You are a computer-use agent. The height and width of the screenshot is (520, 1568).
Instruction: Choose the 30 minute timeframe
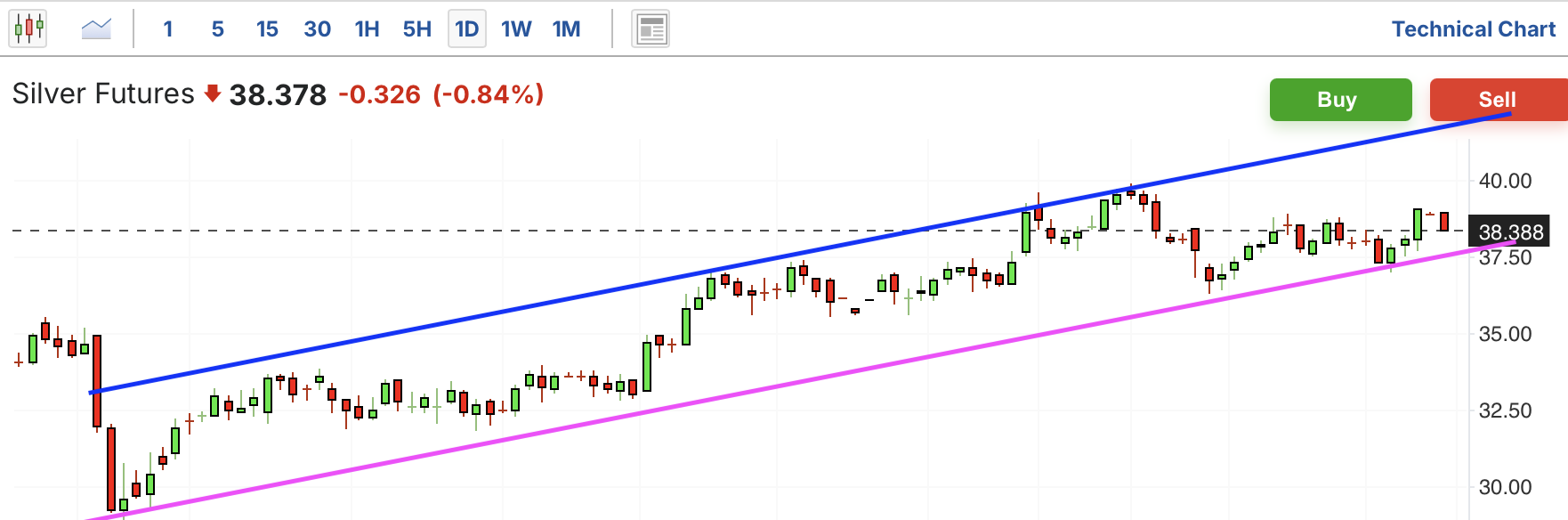click(317, 29)
